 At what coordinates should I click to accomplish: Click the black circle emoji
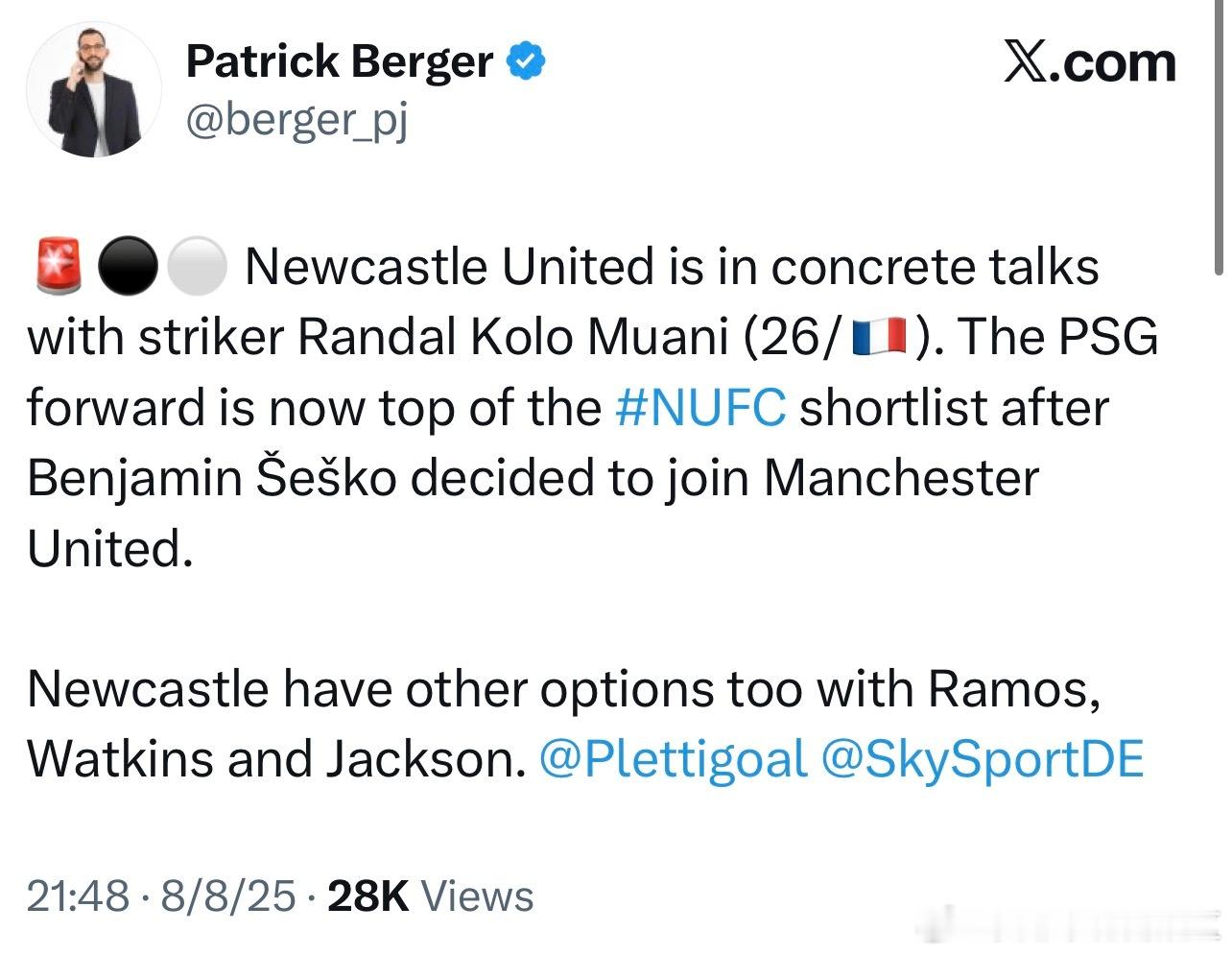point(129,267)
